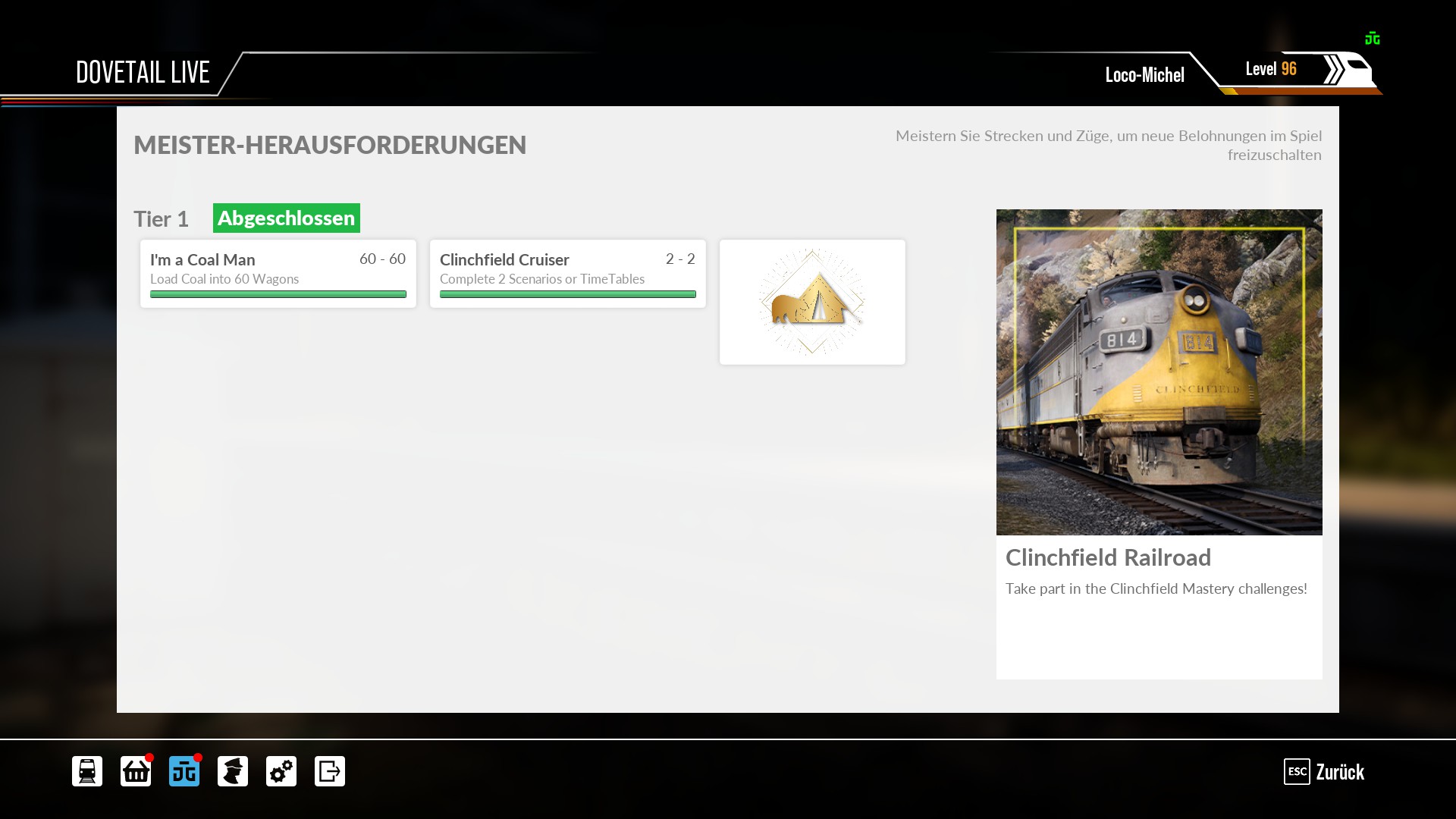Click the Abgeschlossen status label

(x=286, y=218)
